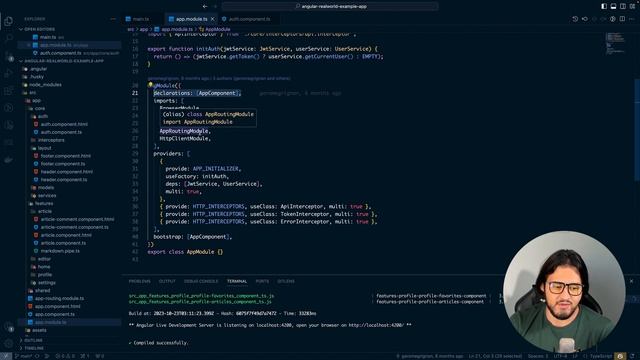The image size is (640, 360).
Task: Open the editor More Actions ellipsis
Action: (x=631, y=19)
